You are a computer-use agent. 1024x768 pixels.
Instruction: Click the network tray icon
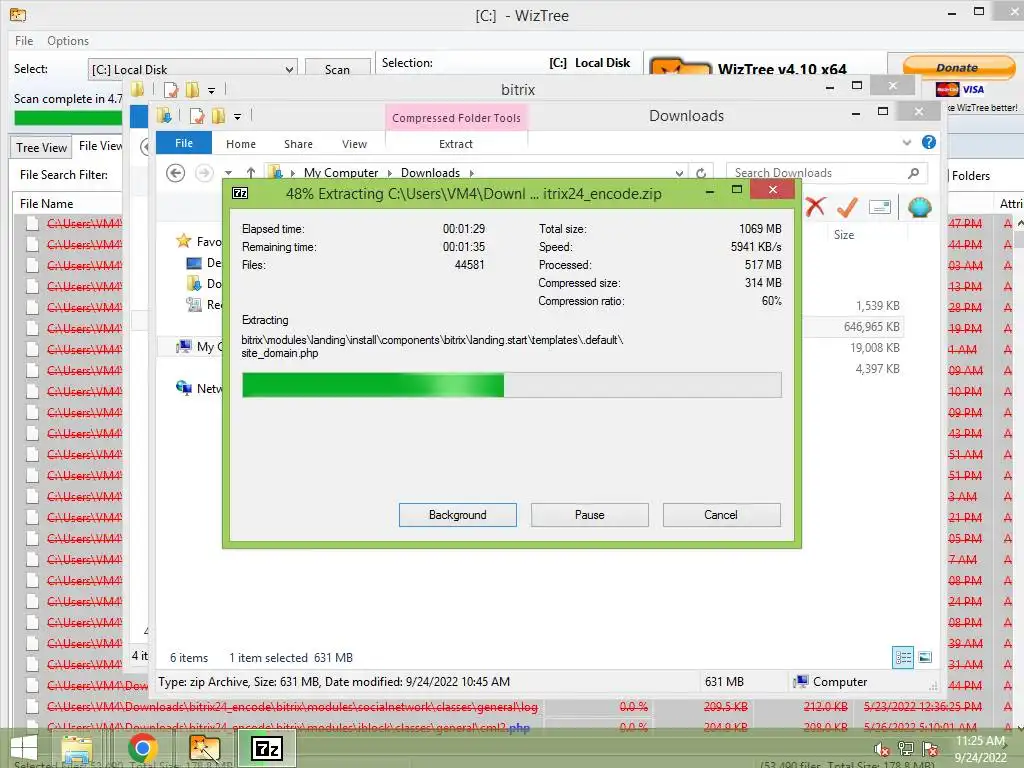(x=906, y=749)
